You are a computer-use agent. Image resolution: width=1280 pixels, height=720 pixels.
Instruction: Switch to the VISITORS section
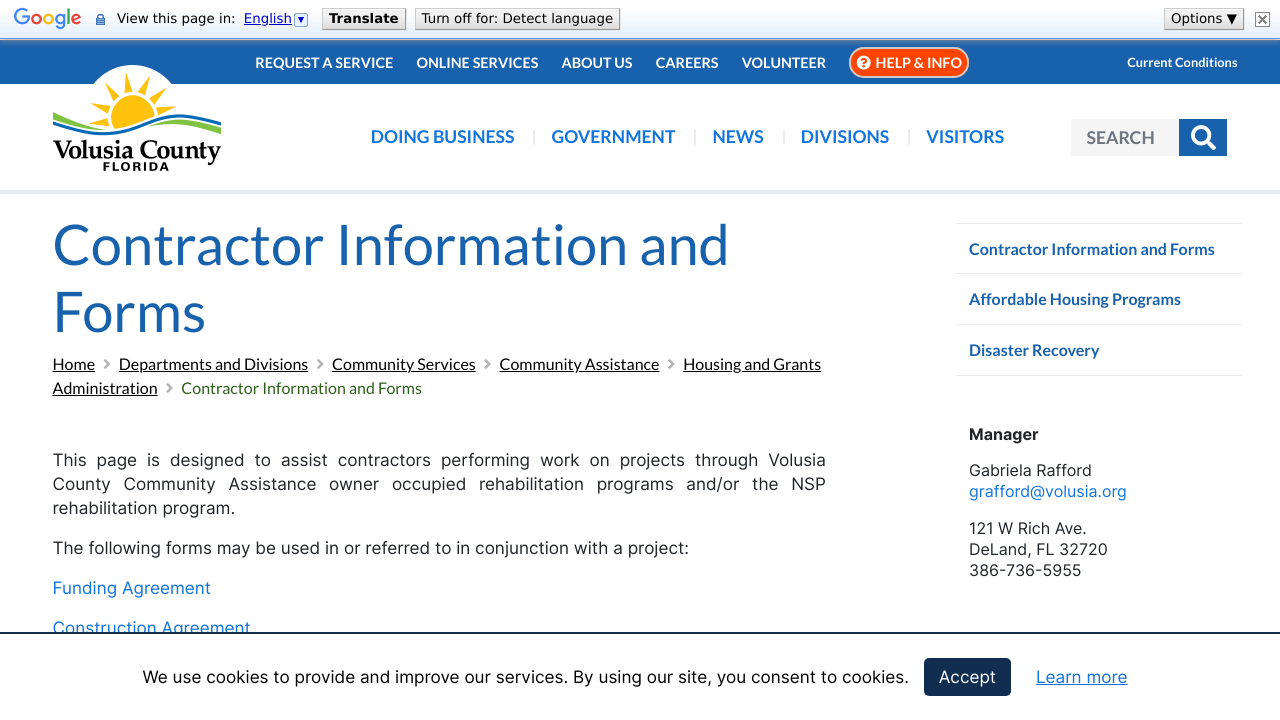964,136
